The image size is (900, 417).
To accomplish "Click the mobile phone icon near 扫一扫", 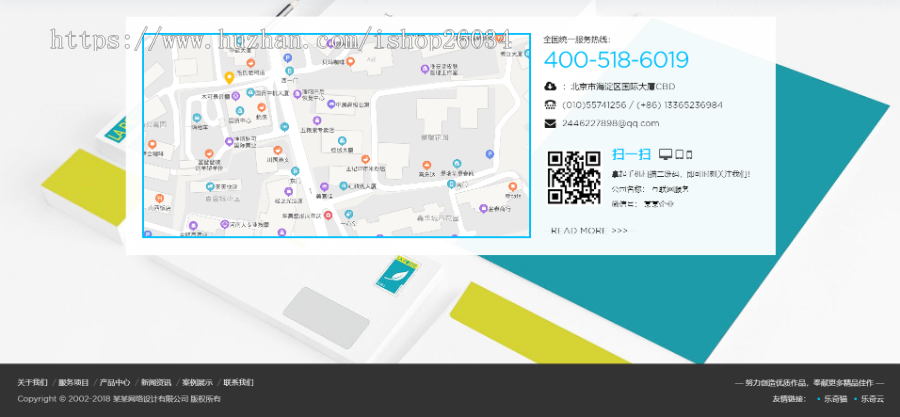I will (689, 154).
